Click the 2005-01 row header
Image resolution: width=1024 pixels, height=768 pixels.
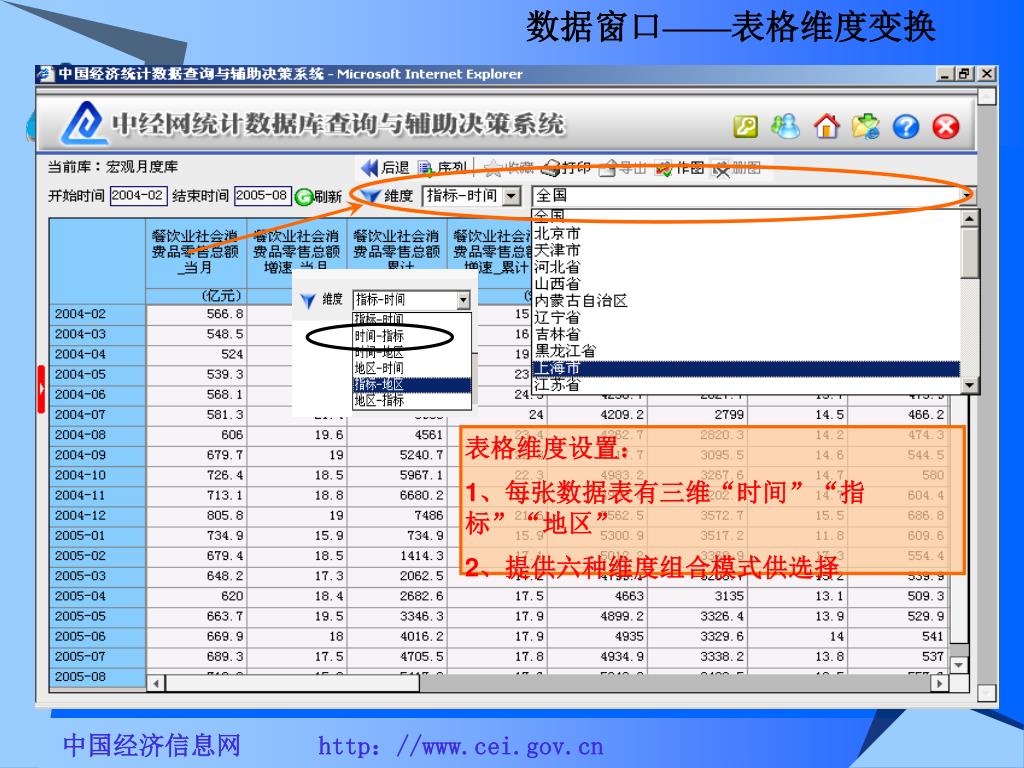(97, 536)
